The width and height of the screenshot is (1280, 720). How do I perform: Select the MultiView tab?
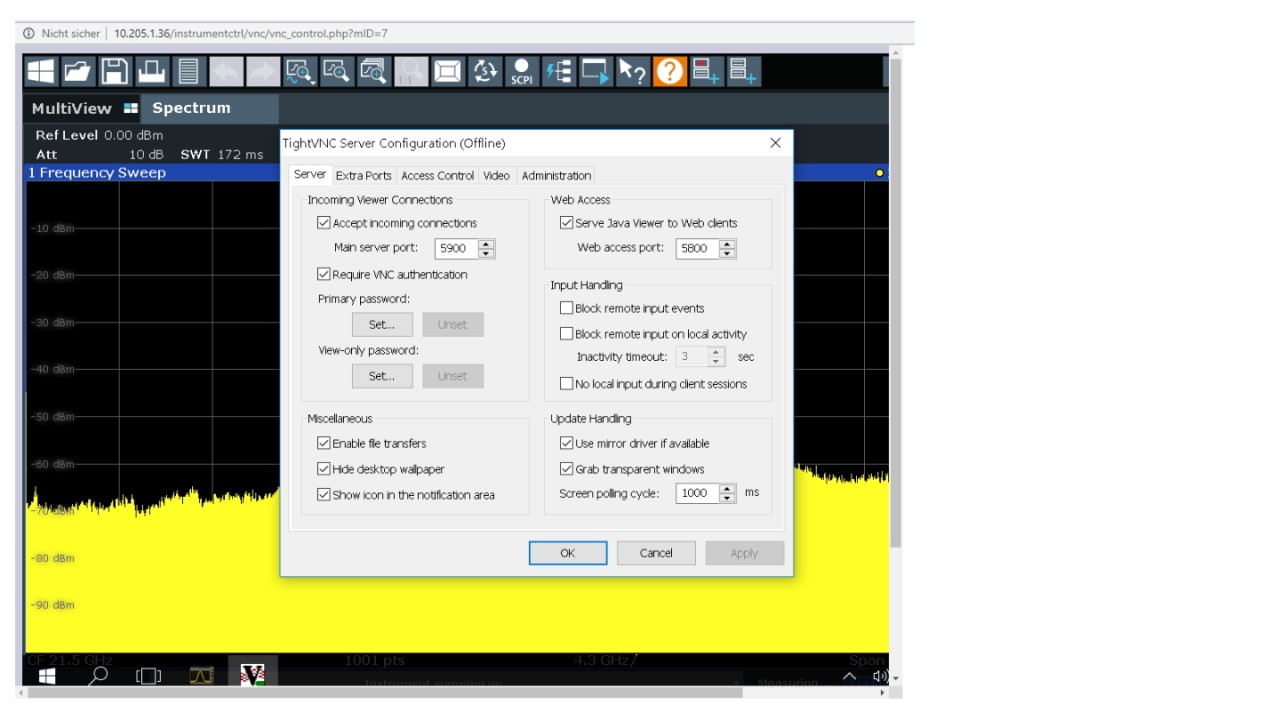tap(85, 108)
